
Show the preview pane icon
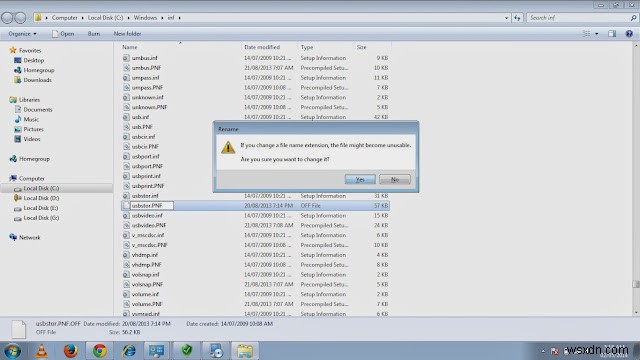pos(612,34)
